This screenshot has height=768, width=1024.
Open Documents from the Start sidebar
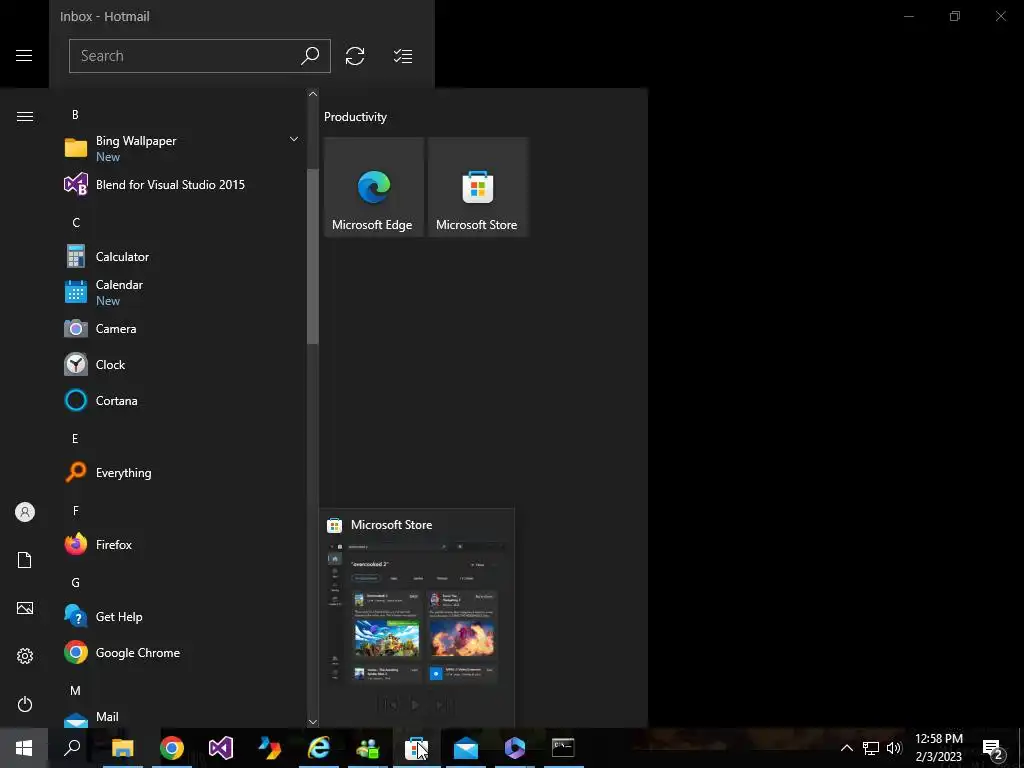25,560
